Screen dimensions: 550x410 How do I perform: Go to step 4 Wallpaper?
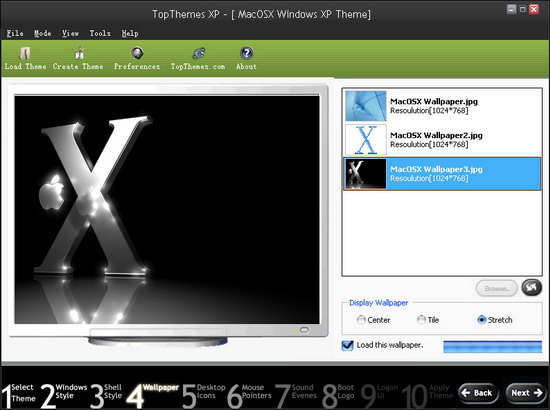pyautogui.click(x=153, y=395)
